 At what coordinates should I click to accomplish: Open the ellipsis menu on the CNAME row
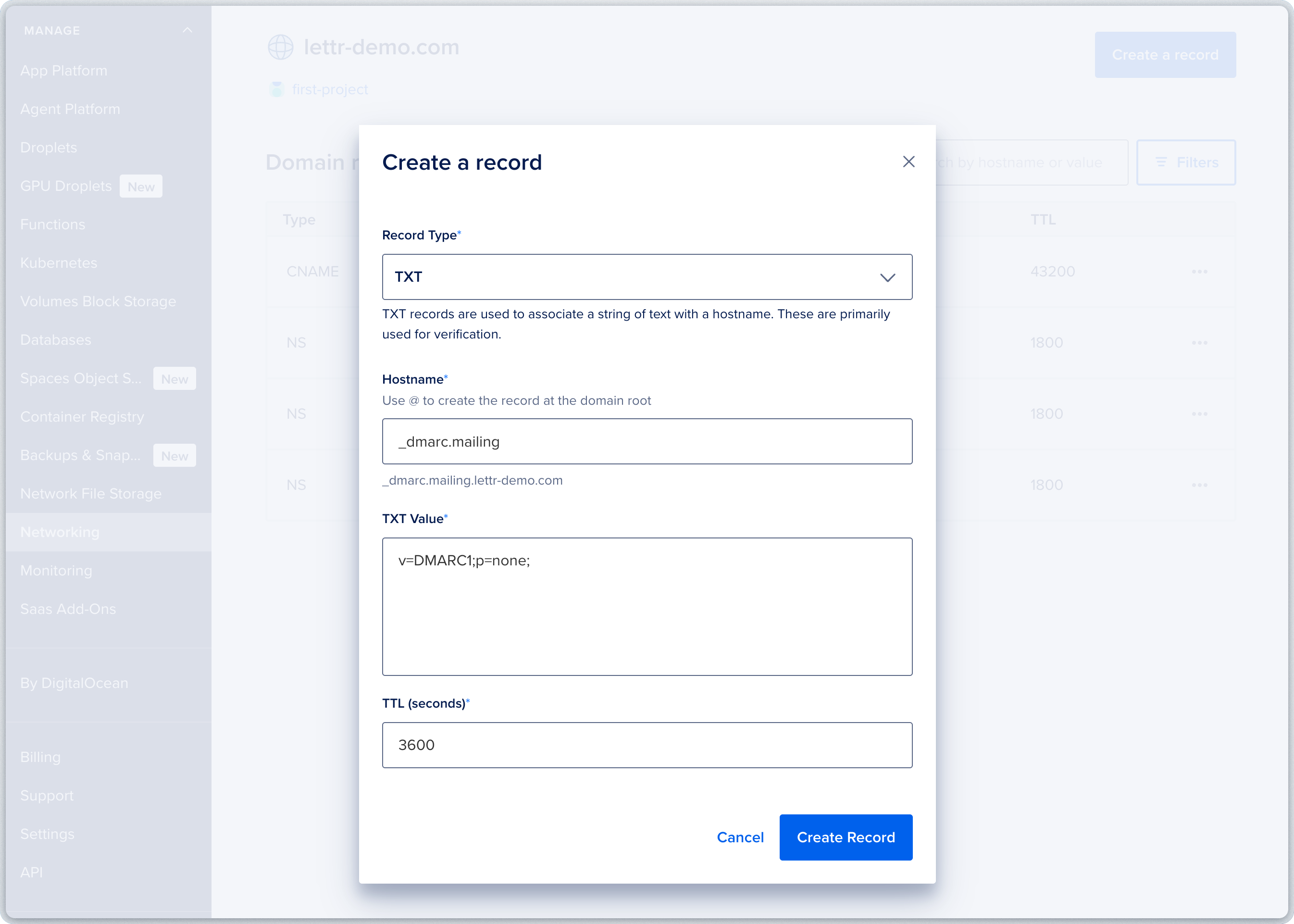tap(1200, 272)
